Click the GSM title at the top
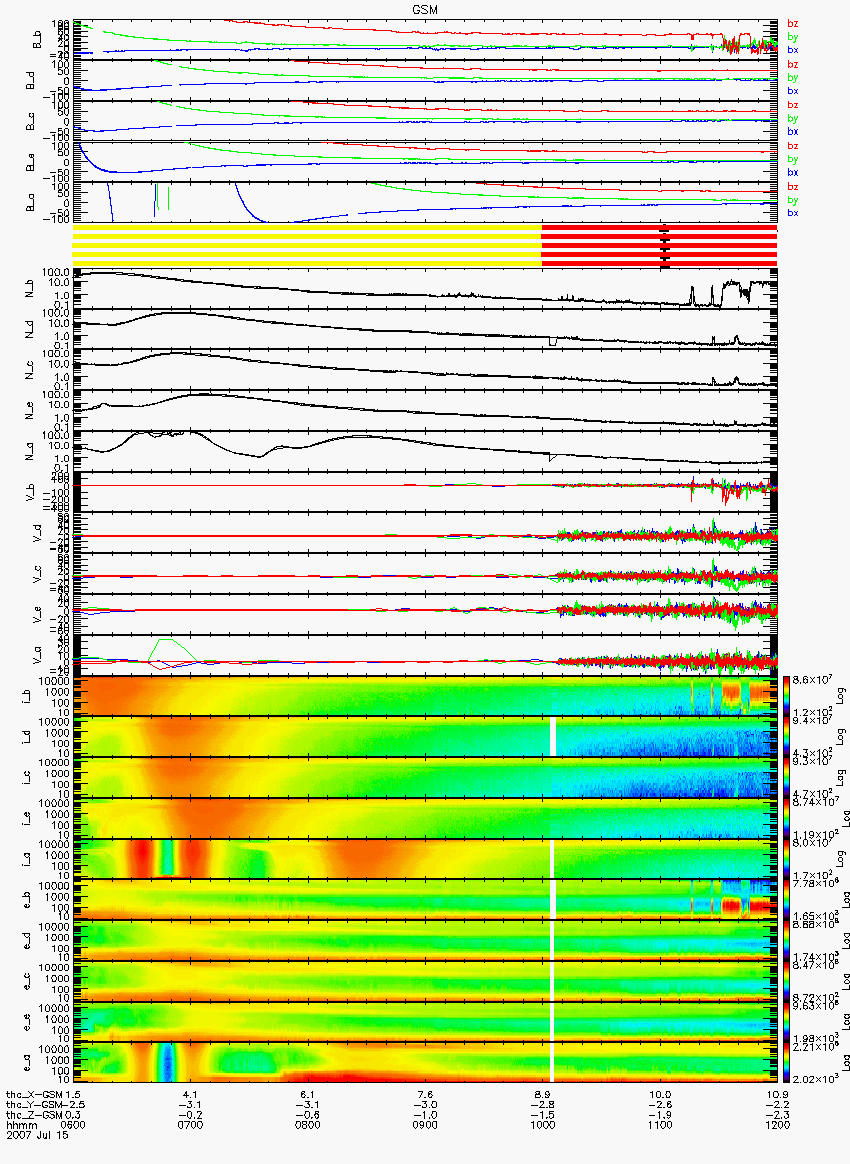850x1164 pixels. pyautogui.click(x=425, y=9)
